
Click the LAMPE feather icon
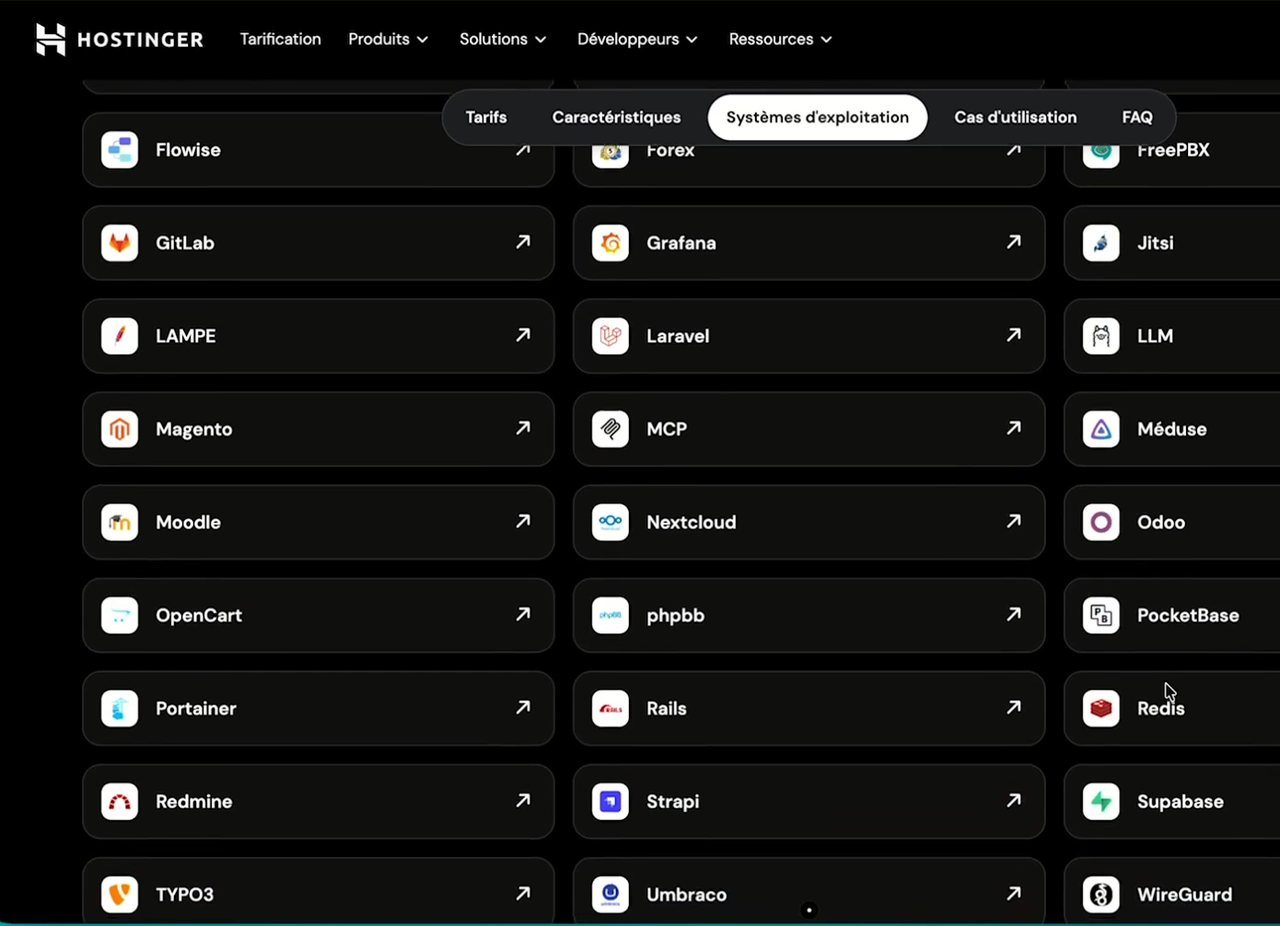[120, 336]
